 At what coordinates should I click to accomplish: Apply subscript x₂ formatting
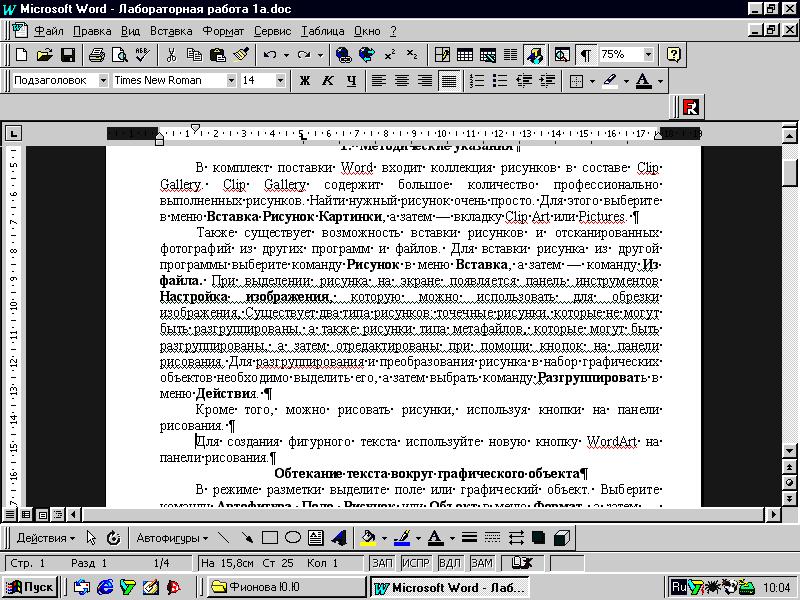[x=412, y=55]
